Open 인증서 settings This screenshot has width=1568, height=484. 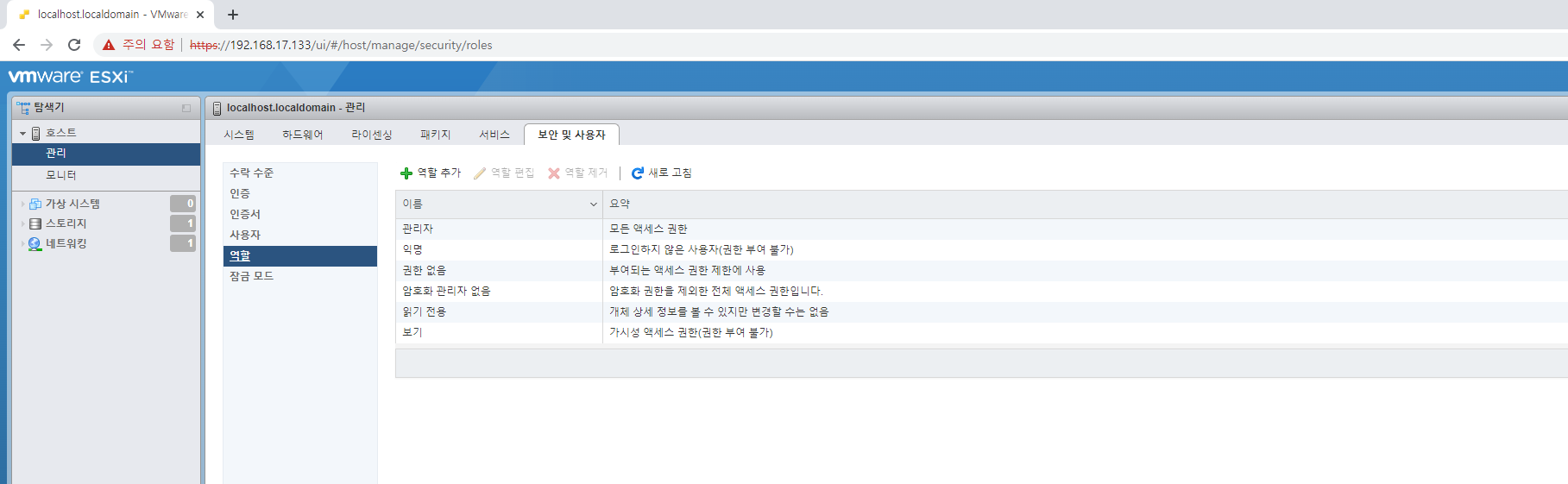click(299, 215)
